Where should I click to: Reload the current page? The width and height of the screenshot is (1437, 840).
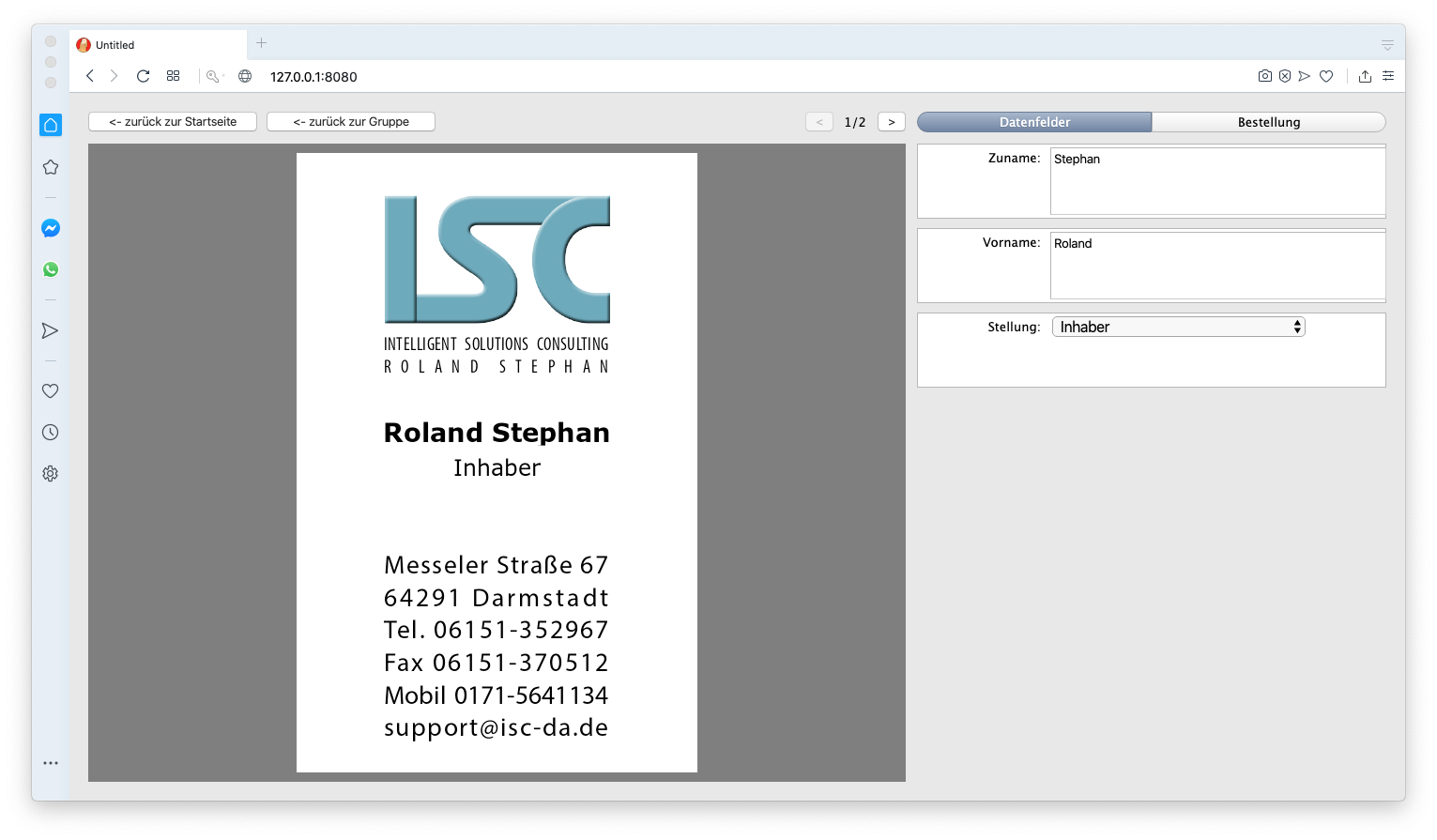click(143, 76)
